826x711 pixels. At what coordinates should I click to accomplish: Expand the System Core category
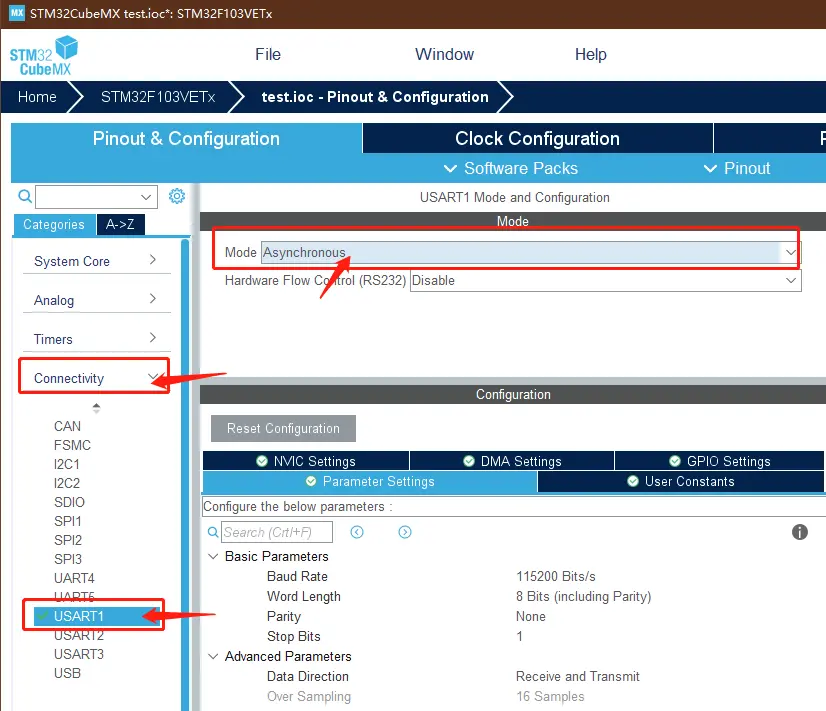[96, 261]
